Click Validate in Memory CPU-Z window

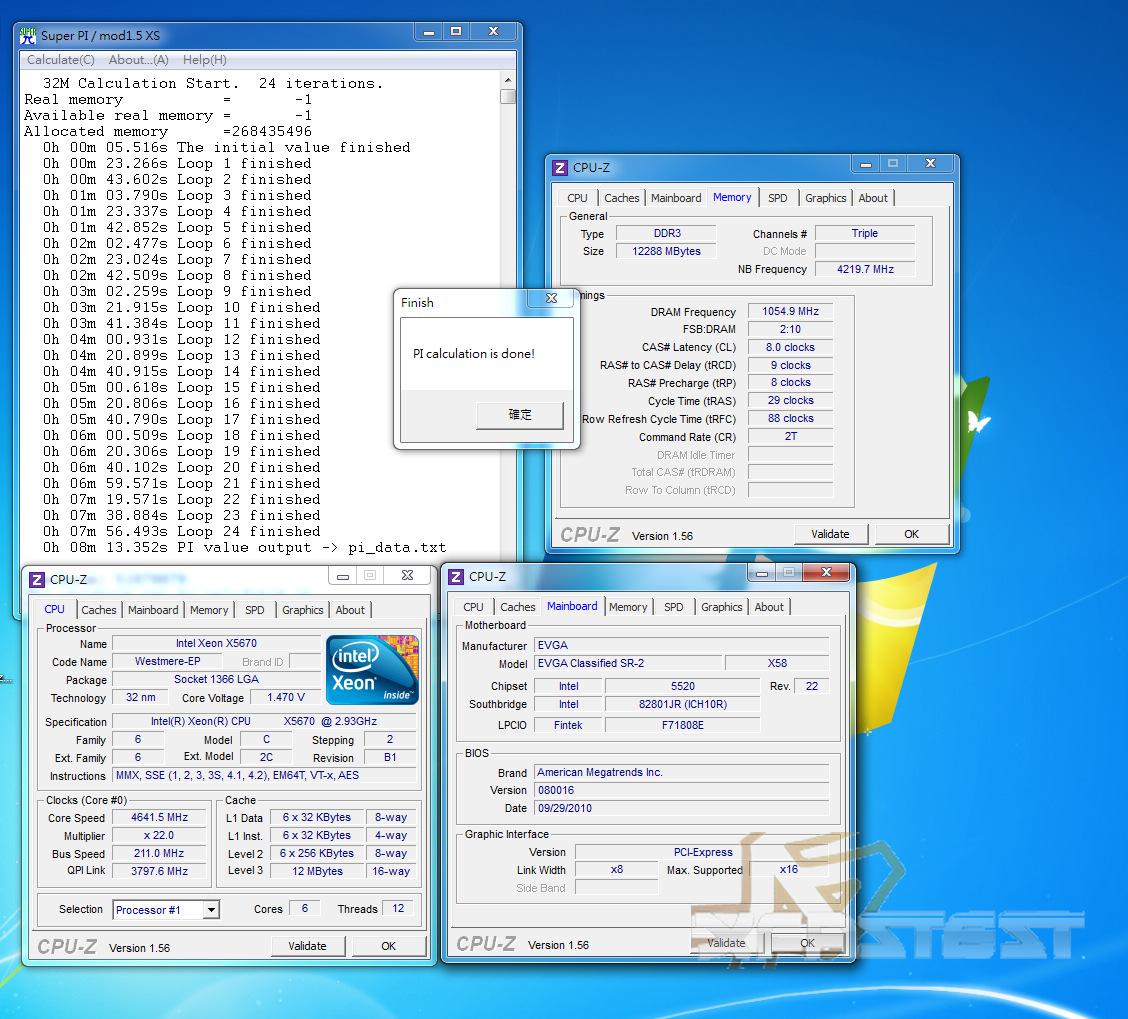tap(830, 534)
